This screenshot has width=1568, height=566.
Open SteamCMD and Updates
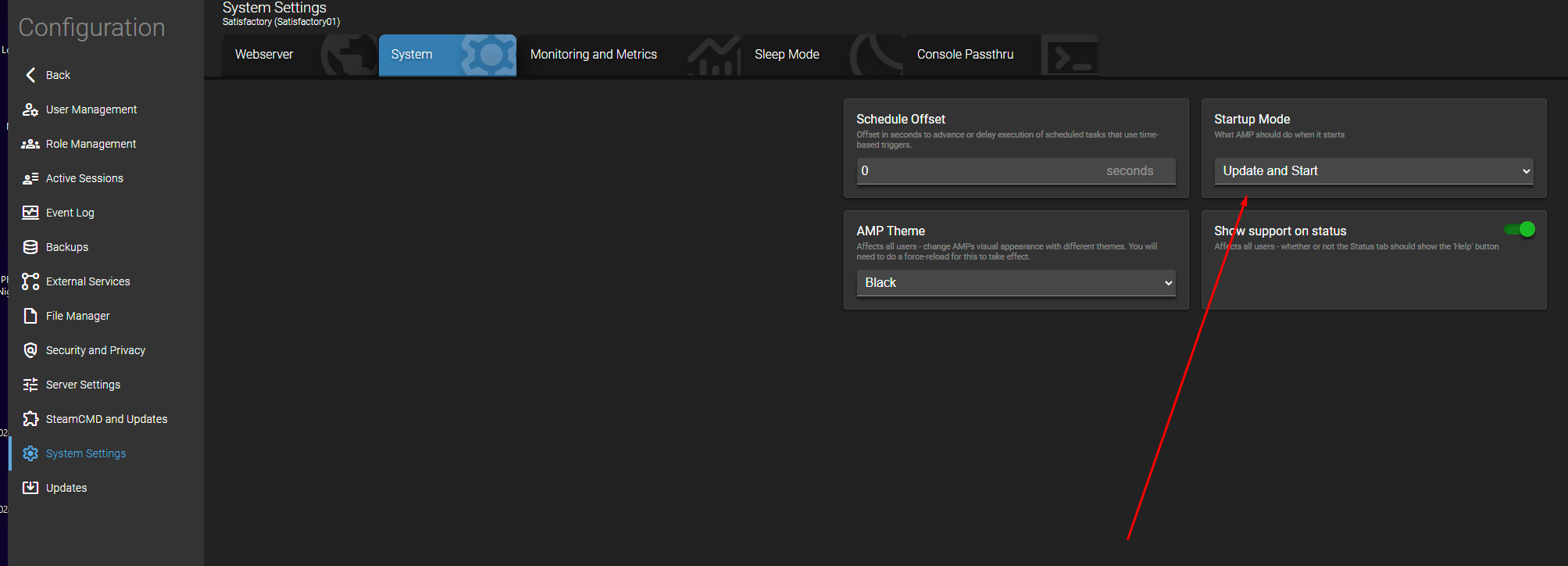106,419
